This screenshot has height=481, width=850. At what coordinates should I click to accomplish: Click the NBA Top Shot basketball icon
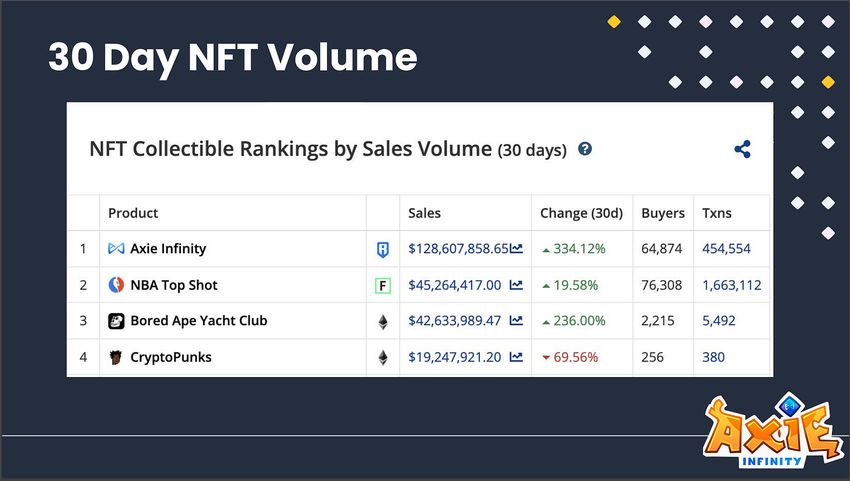(116, 285)
